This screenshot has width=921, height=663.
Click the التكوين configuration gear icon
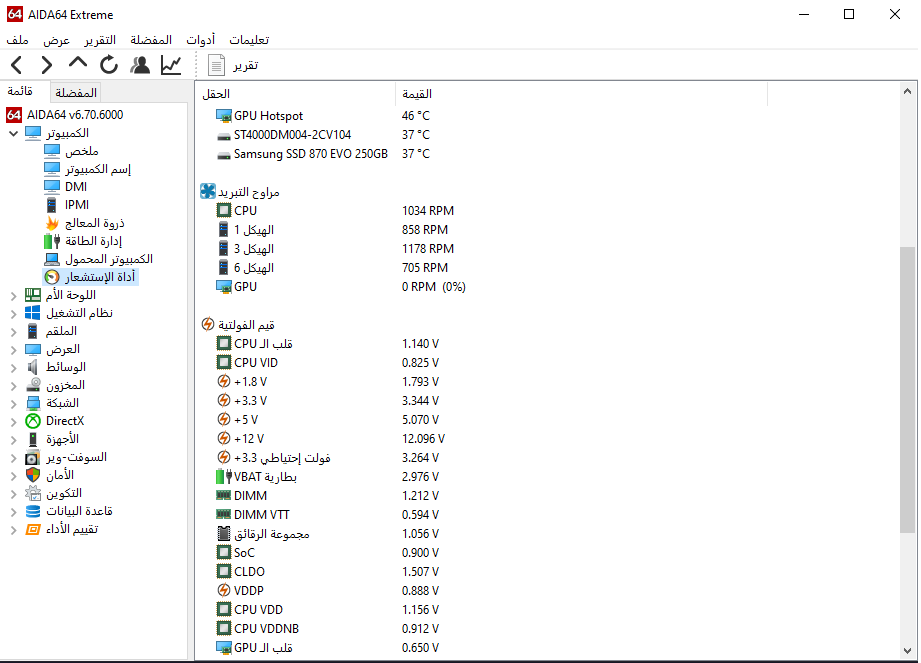tap(33, 493)
